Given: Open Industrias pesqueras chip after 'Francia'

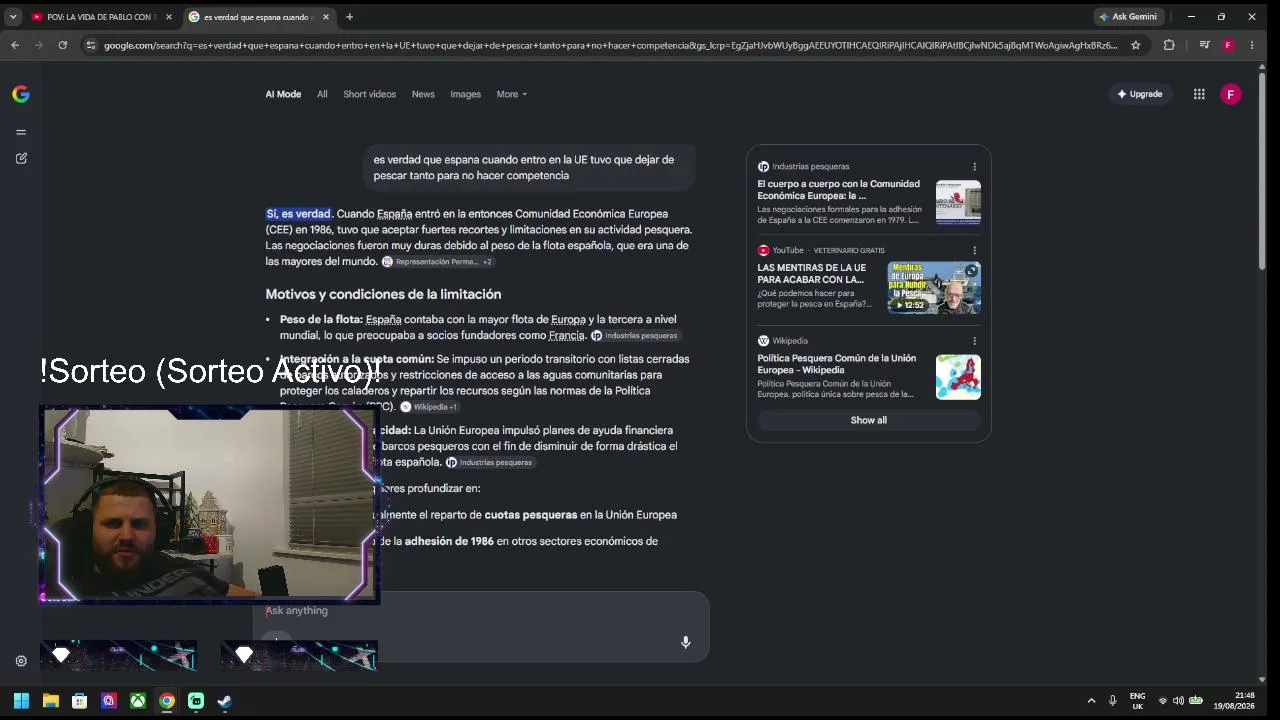Looking at the screenshot, I should 634,336.
